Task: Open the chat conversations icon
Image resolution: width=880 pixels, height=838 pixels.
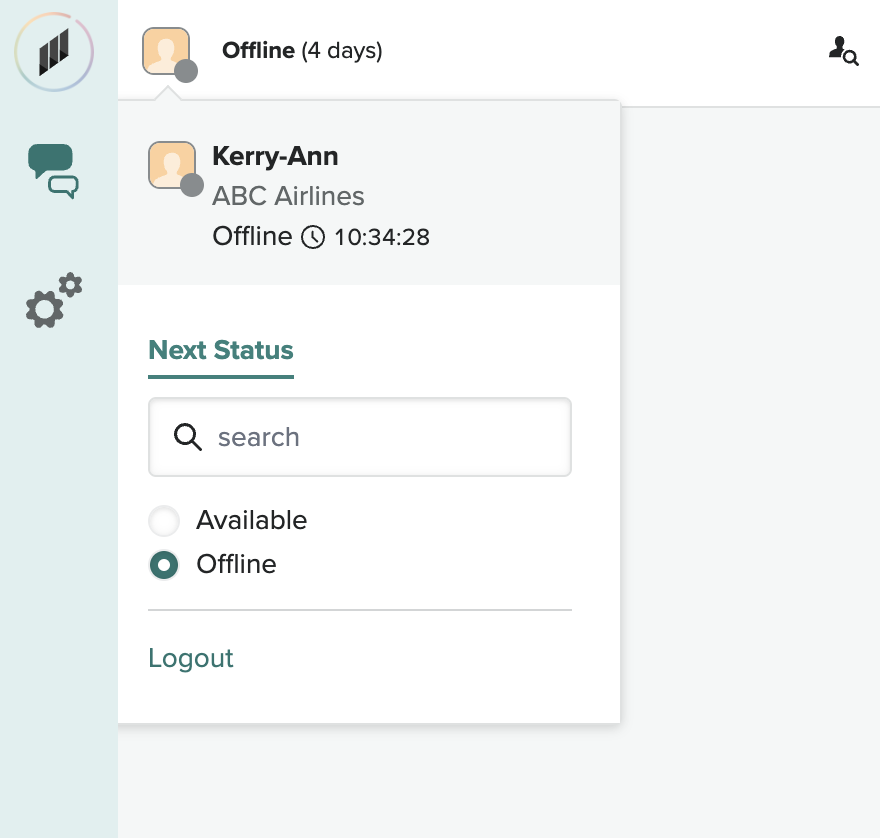Action: click(x=53, y=171)
